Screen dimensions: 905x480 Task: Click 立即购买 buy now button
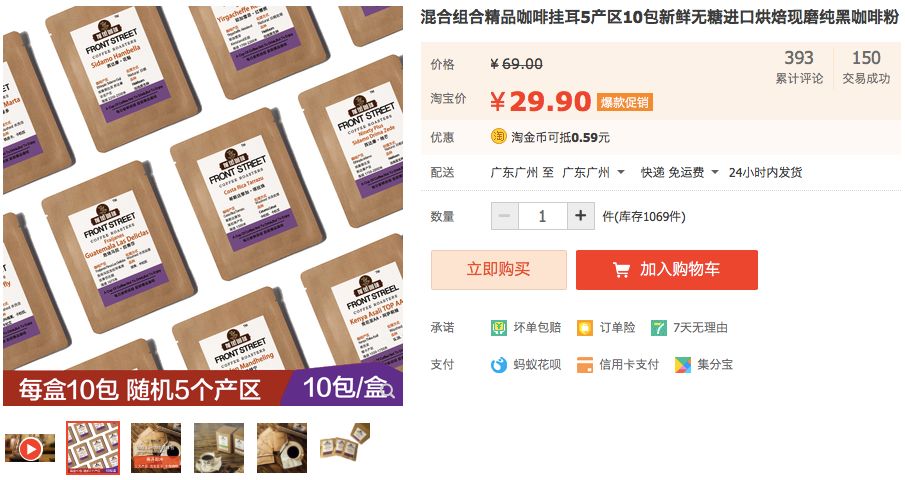tap(499, 269)
